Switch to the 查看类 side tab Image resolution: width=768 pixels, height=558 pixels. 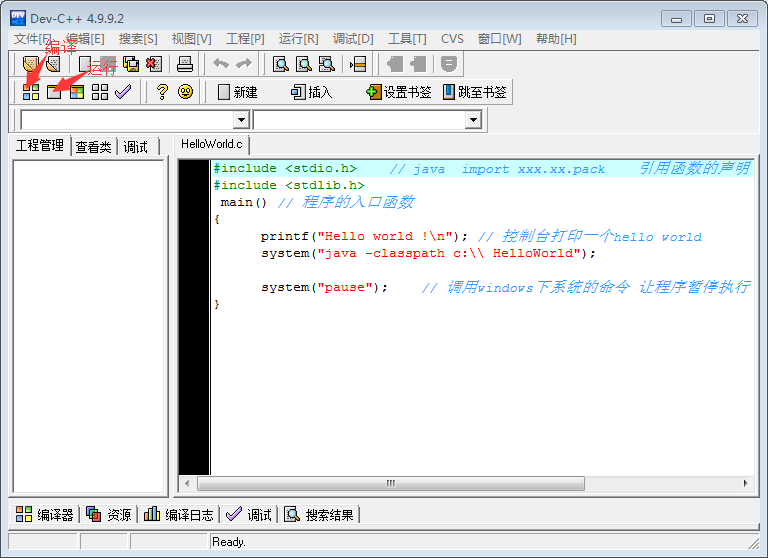(x=94, y=146)
